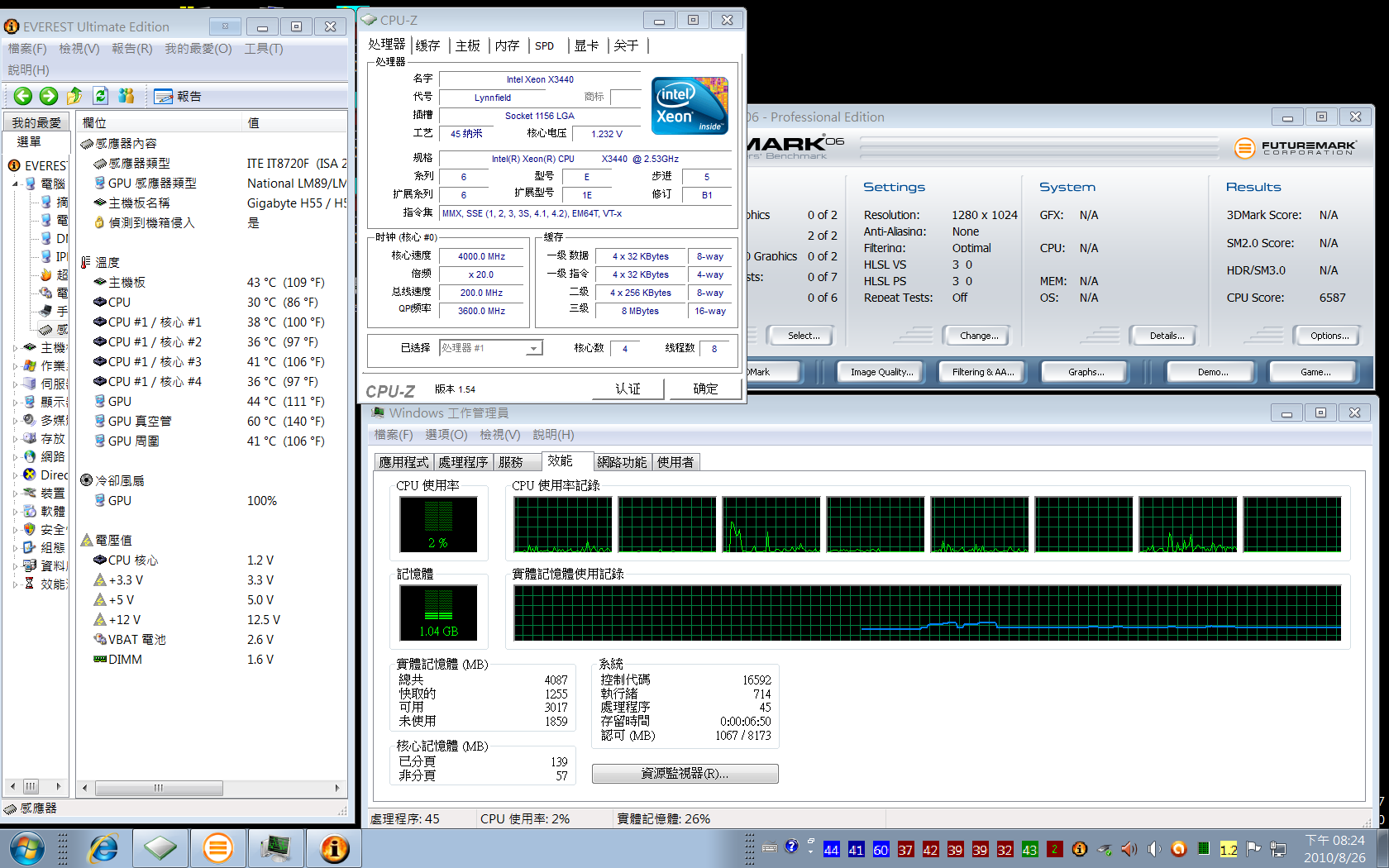
Task: Expand the 網路 node in EVEREST tree
Action: (x=15, y=456)
